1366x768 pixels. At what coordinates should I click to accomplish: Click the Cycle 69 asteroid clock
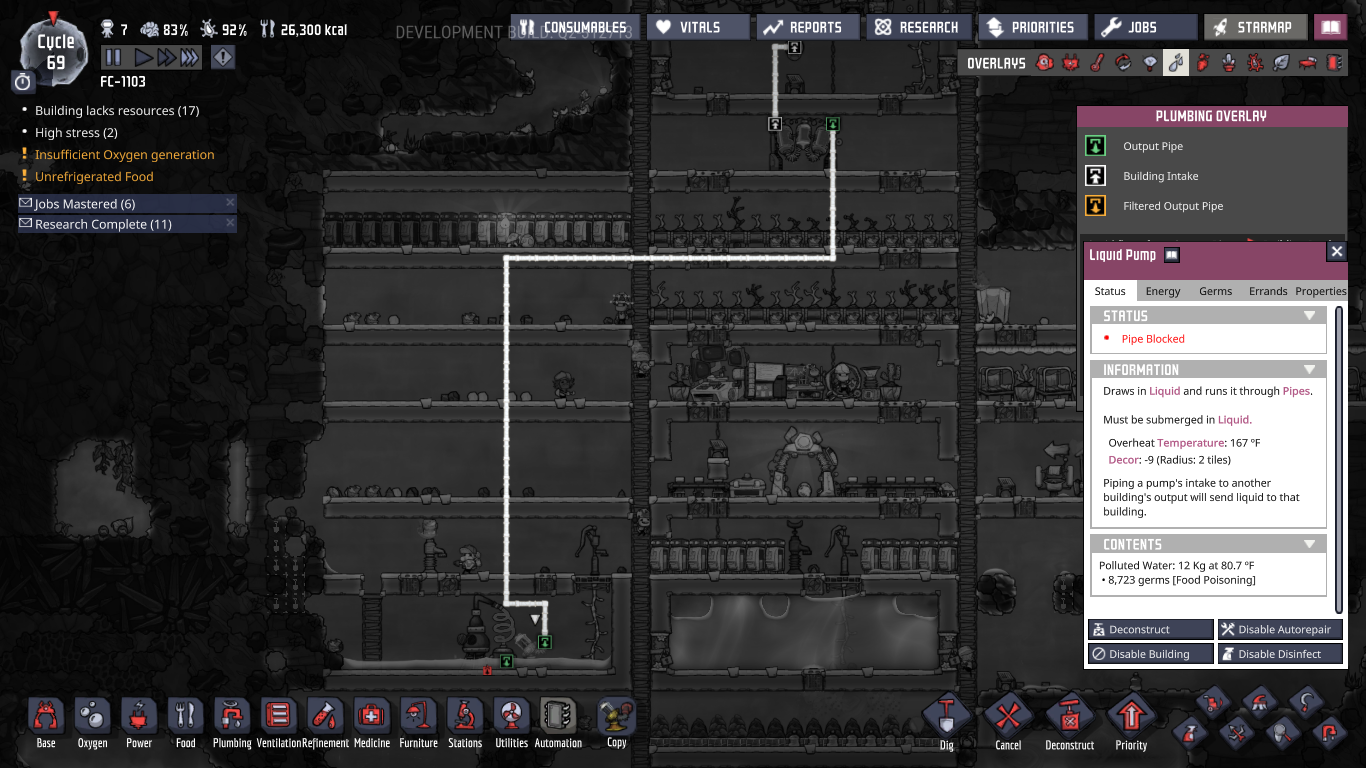tap(55, 50)
